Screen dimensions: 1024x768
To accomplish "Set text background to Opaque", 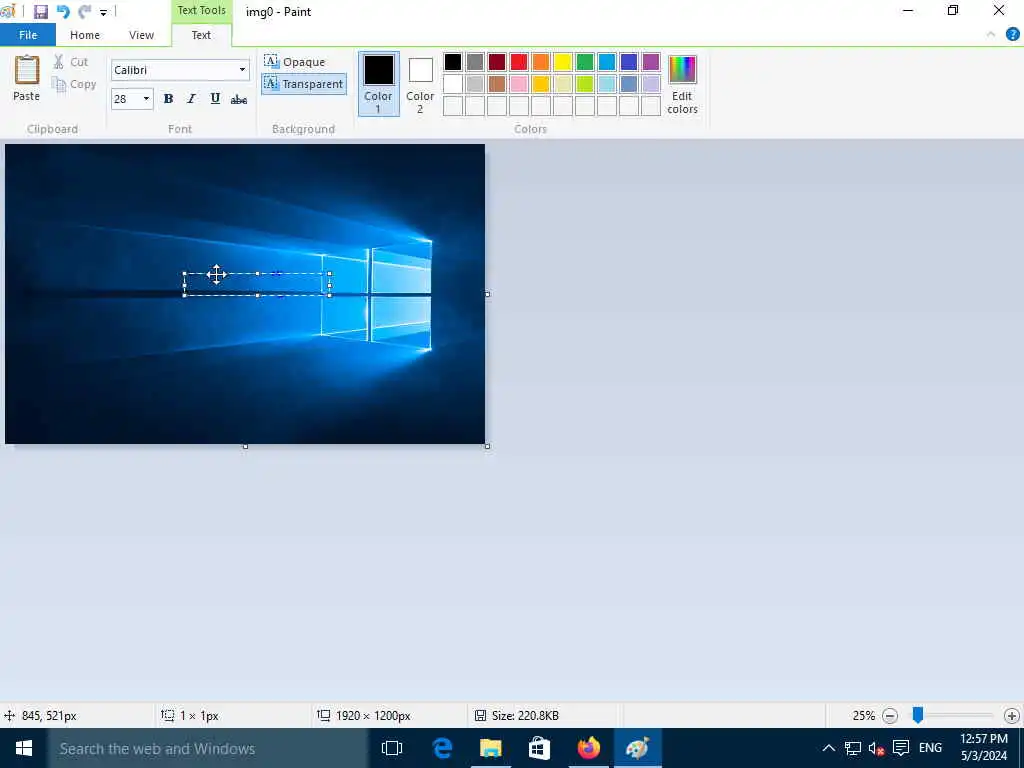I will pyautogui.click(x=295, y=62).
